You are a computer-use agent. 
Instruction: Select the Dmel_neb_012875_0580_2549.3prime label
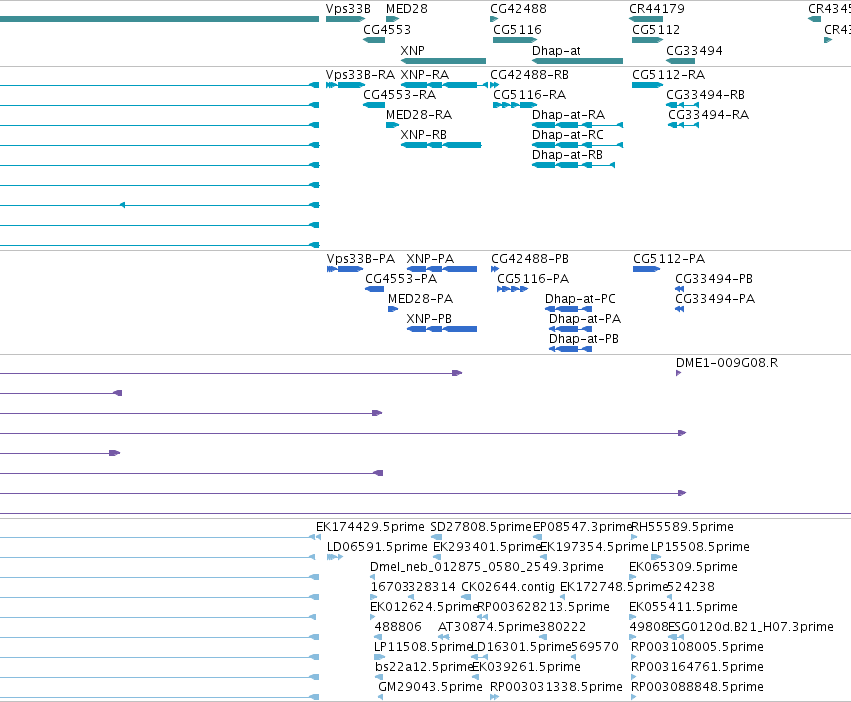487,567
